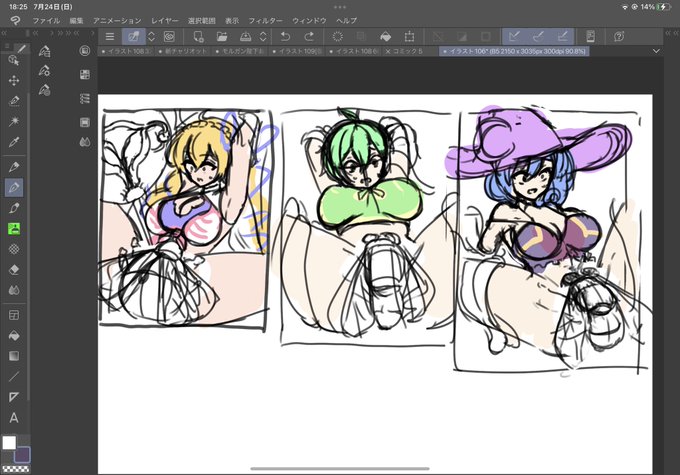Select the Blend tool in tool palette
Viewport: 680px width, 475px height.
click(14, 290)
